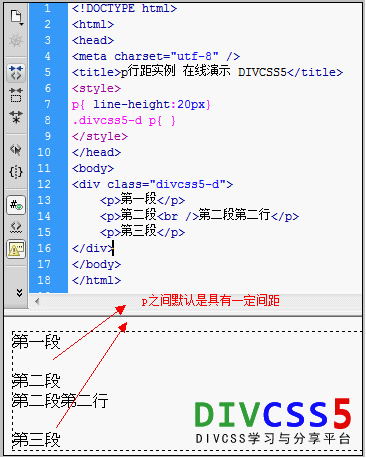
Task: Click the Expand All icon
Action: pyautogui.click(x=16, y=117)
